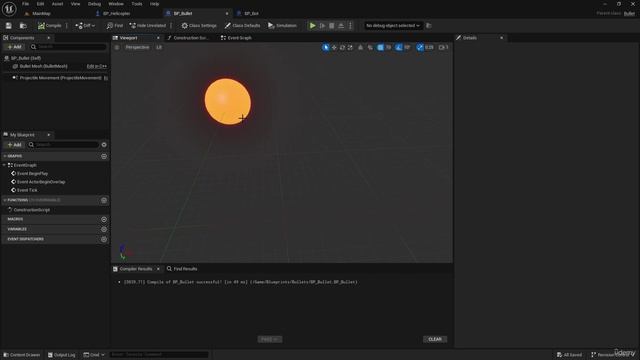Add a new event dispatcher with plus icon
Image resolution: width=640 pixels, height=360 pixels.
tap(104, 240)
